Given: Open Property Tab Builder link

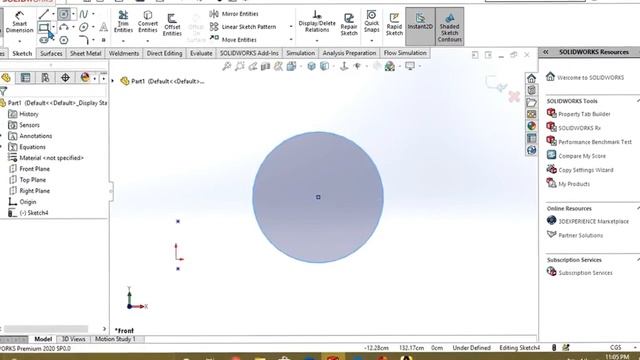Looking at the screenshot, I should coord(584,114).
